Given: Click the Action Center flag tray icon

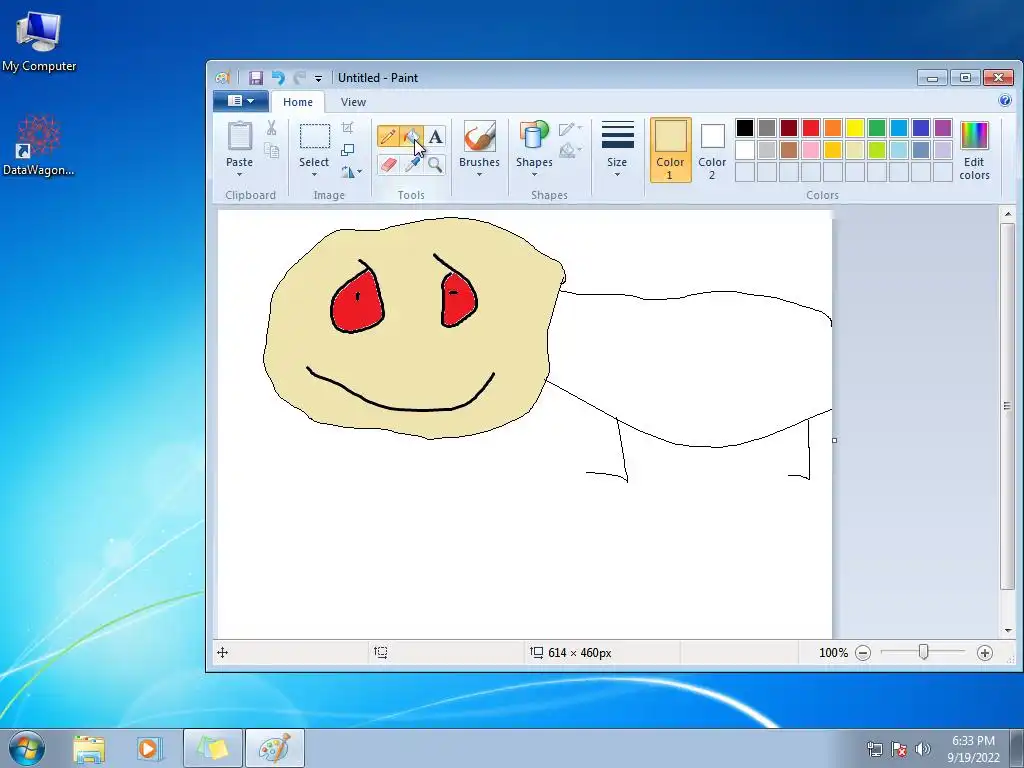Looking at the screenshot, I should point(899,749).
